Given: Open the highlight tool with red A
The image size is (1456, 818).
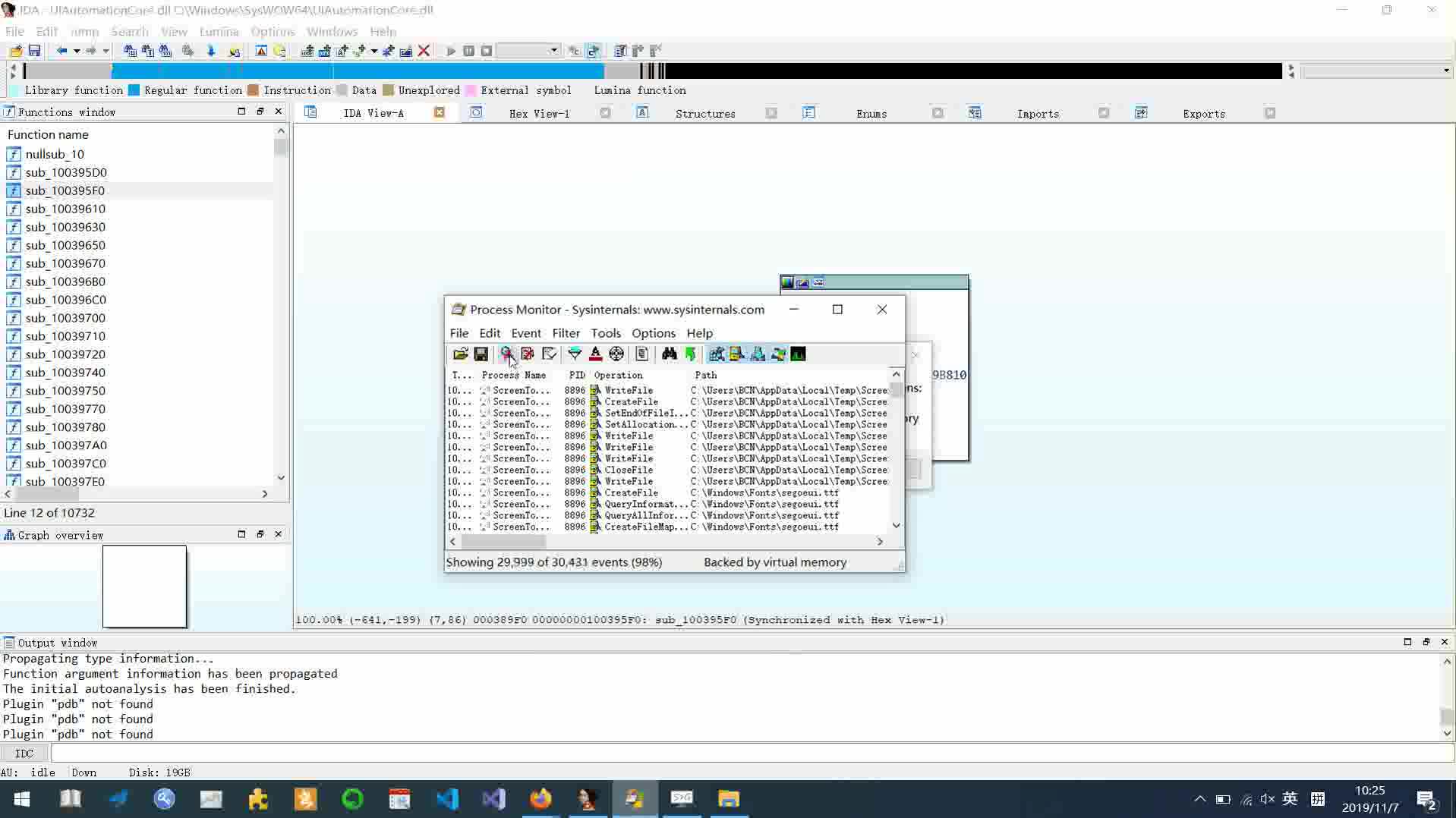Looking at the screenshot, I should tap(596, 354).
